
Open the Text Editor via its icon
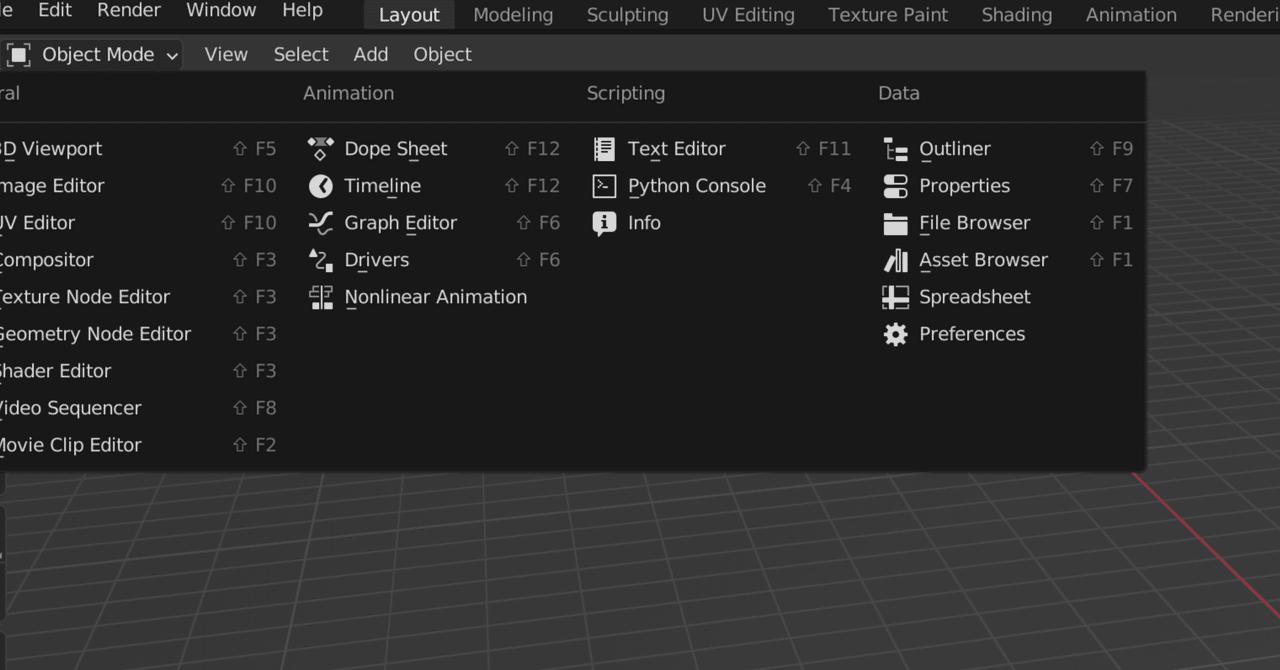603,148
